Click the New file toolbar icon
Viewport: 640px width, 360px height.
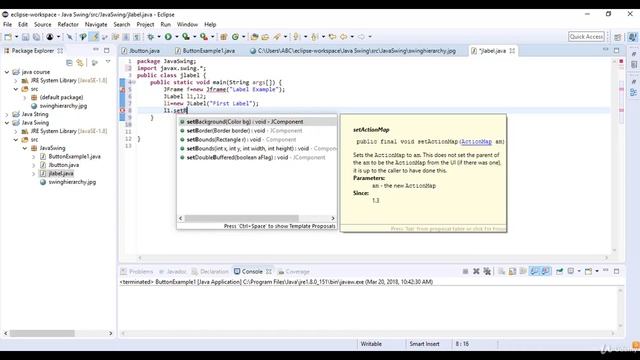coord(8,37)
